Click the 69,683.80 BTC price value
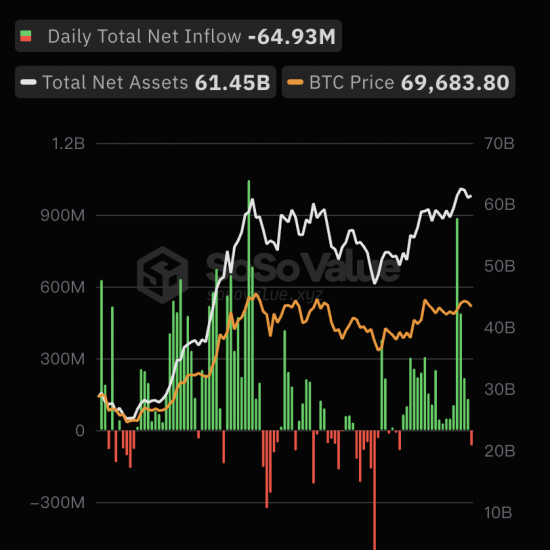 [x=455, y=83]
